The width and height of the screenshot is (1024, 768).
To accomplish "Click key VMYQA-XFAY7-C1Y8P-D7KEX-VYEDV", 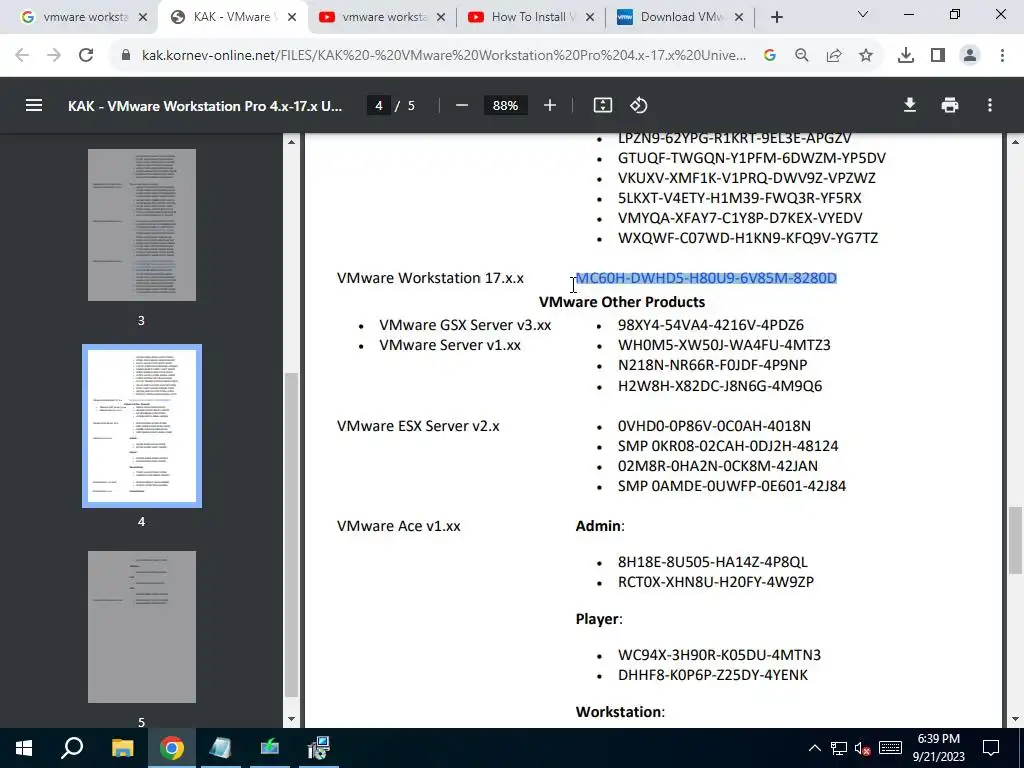I will [740, 217].
